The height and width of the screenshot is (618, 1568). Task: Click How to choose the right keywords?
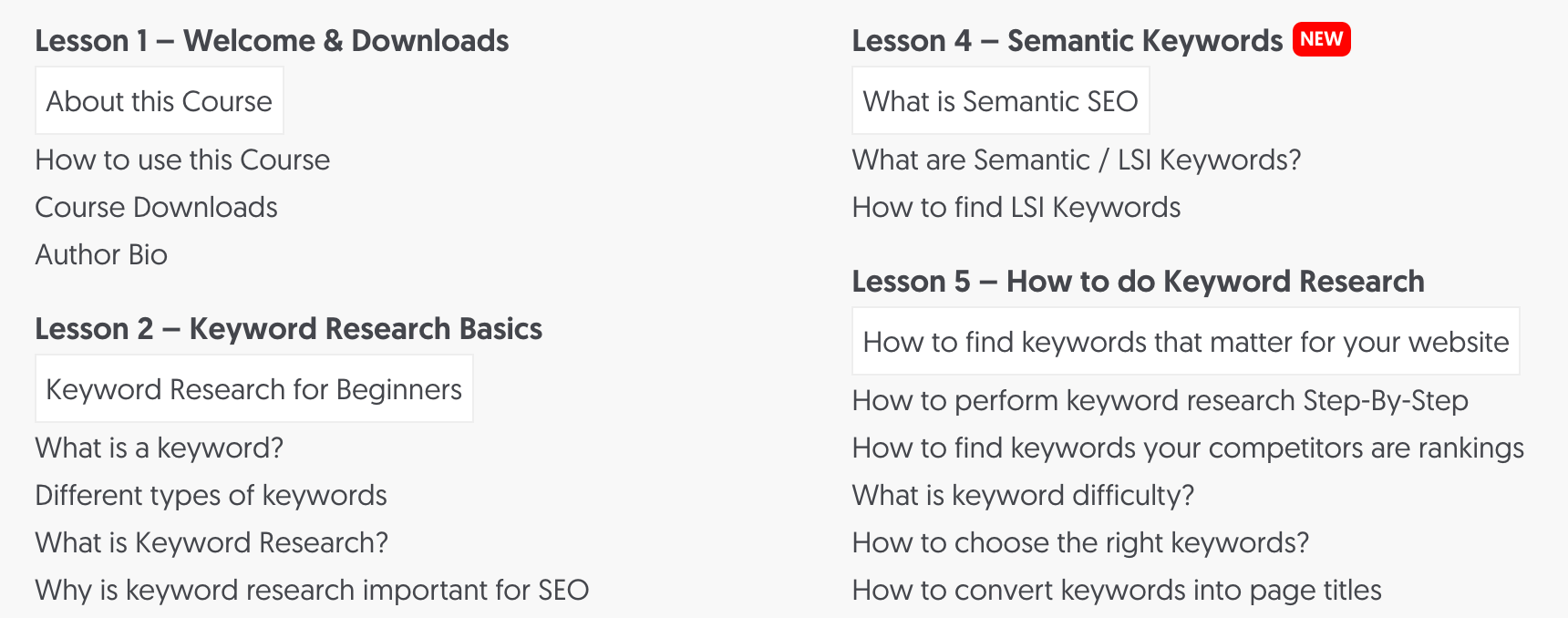1080,543
